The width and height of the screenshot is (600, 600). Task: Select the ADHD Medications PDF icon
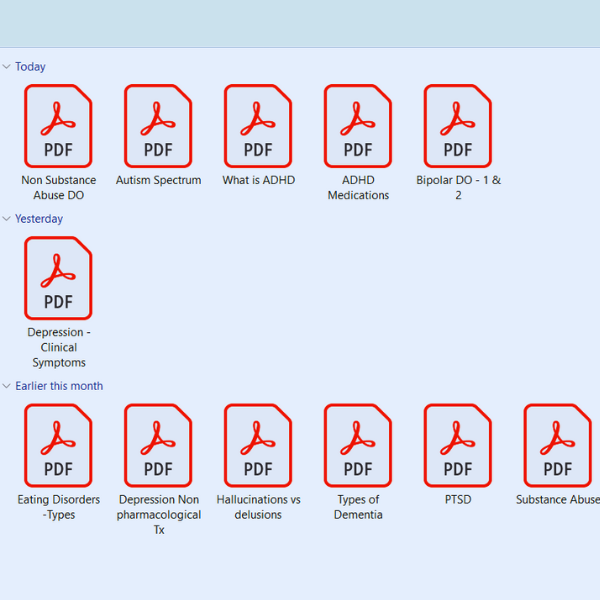[358, 126]
